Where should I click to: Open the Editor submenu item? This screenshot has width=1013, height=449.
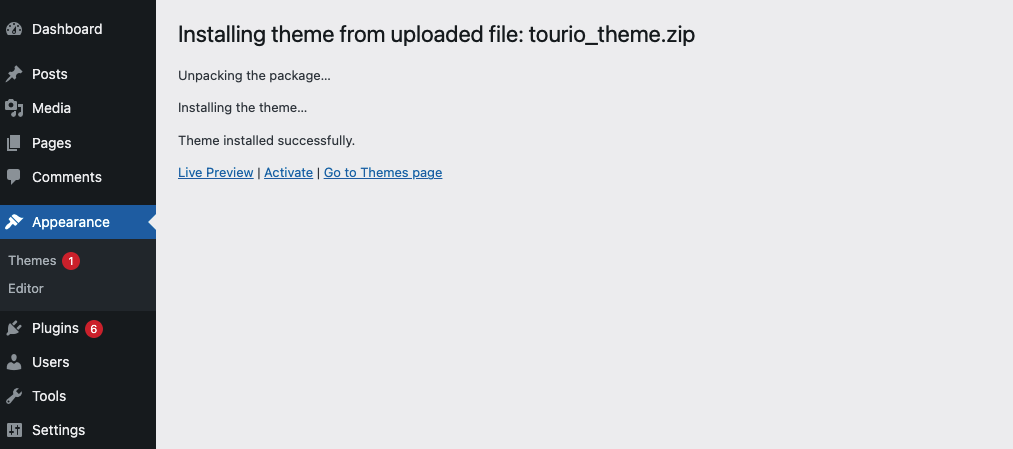pyautogui.click(x=26, y=288)
